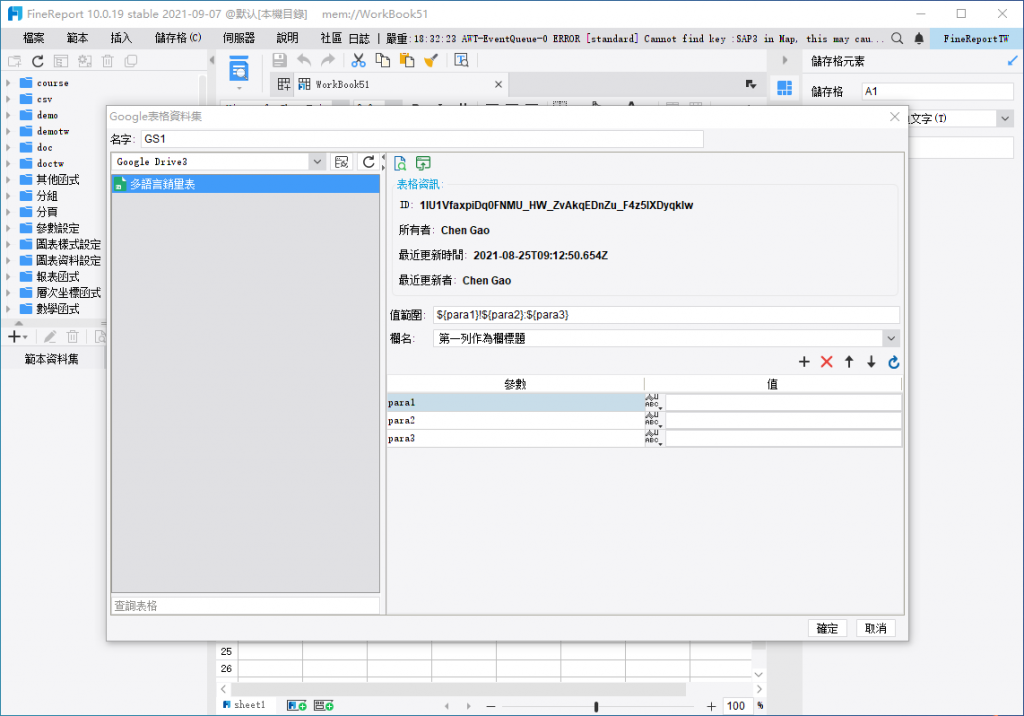Click the zoom-in plus beside the slider
Image resolution: width=1024 pixels, height=716 pixels.
[x=711, y=706]
